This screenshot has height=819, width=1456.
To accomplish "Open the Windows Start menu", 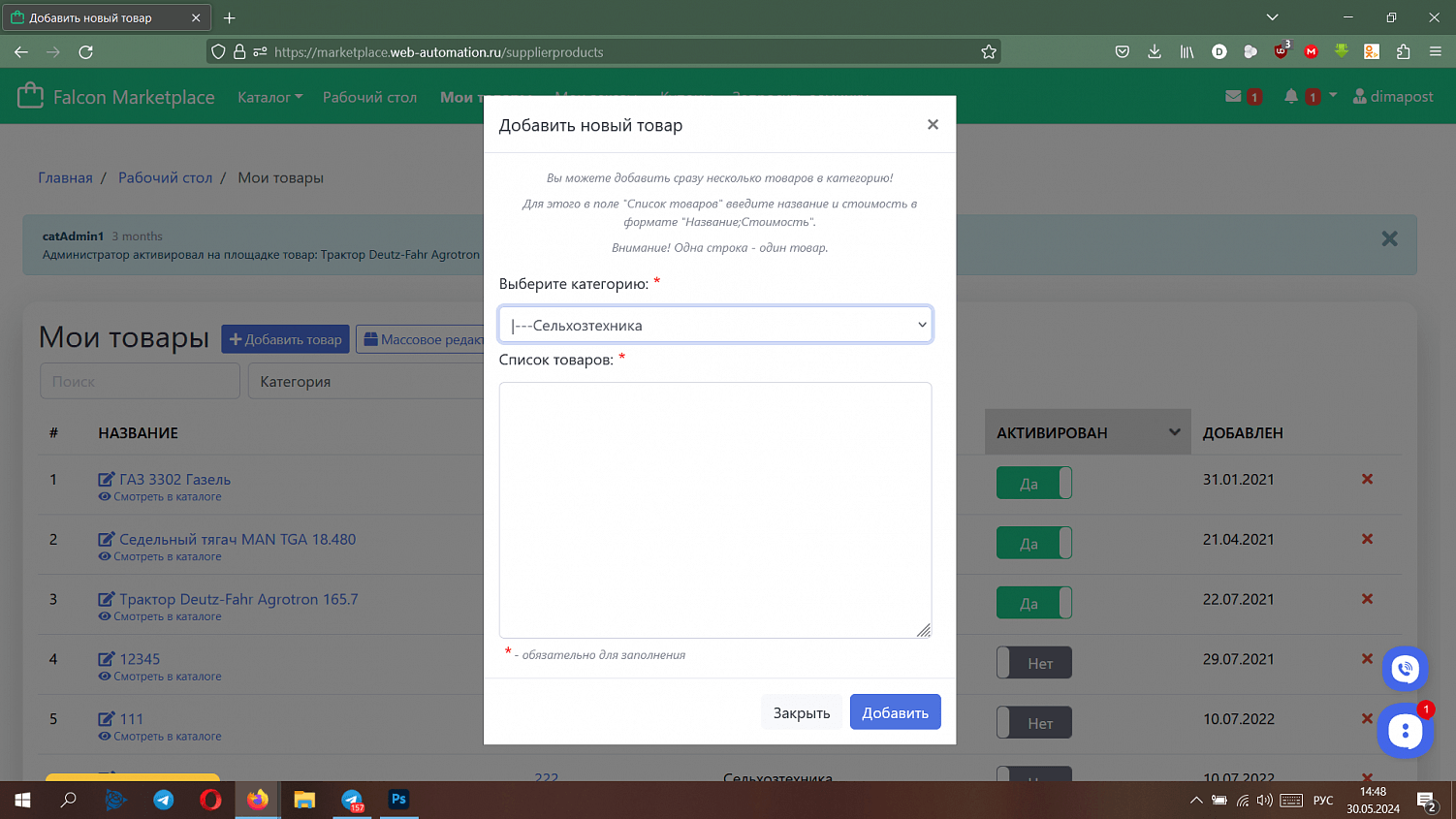I will coord(22,800).
